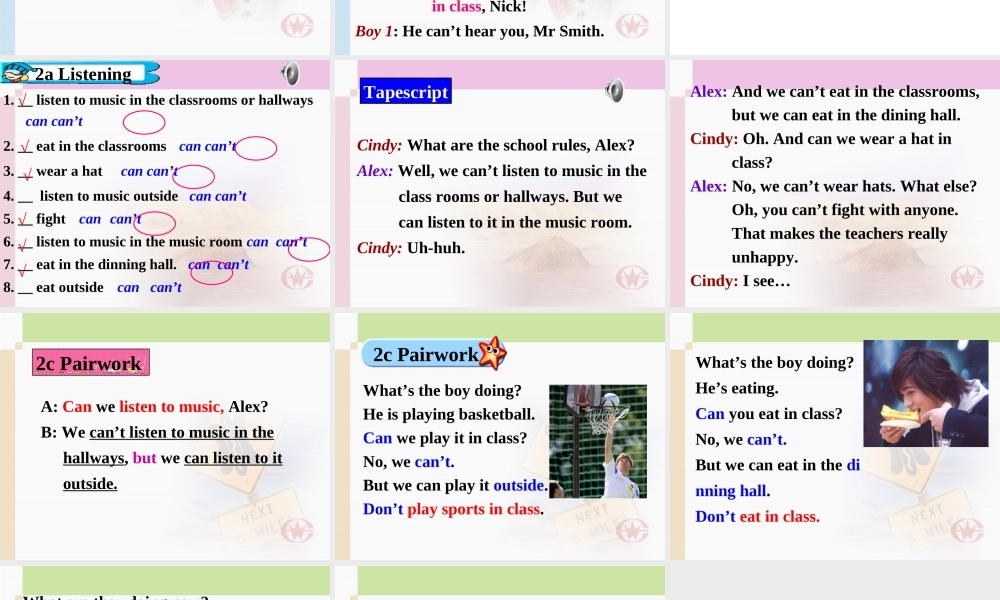Click the blue 'nning hall.' line

(733, 491)
